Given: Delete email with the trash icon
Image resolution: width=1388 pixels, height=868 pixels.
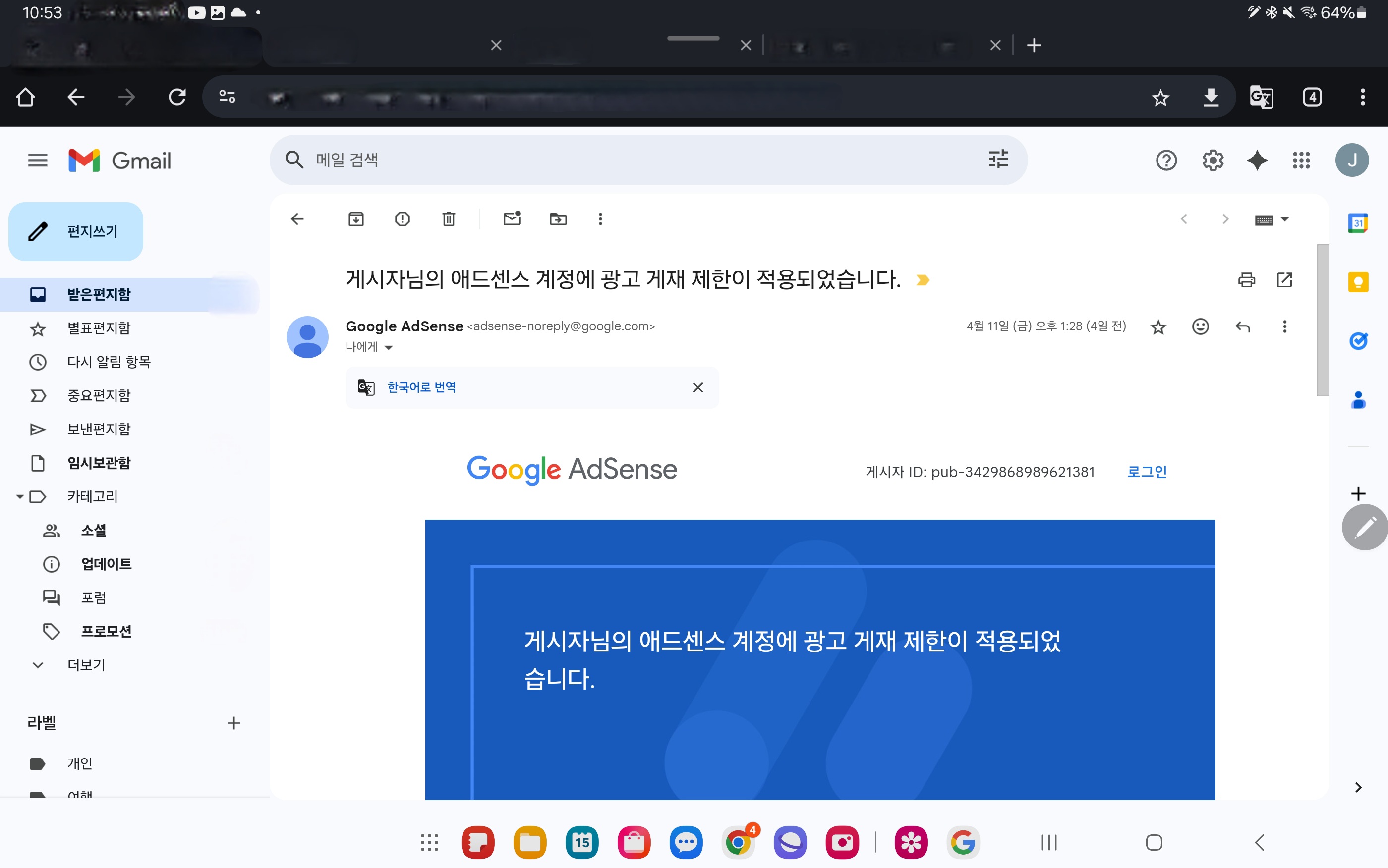Looking at the screenshot, I should pos(449,219).
